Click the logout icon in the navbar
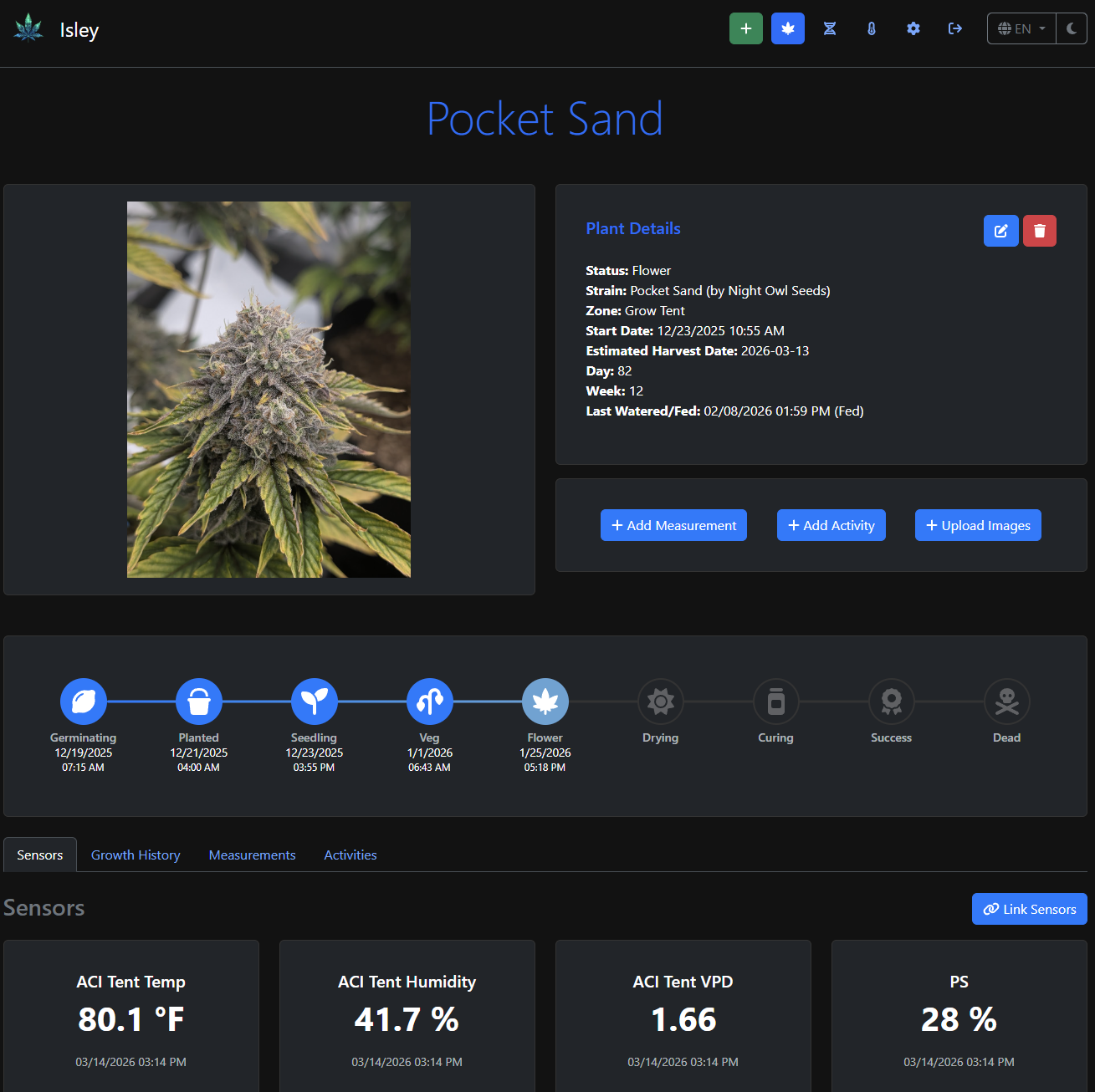The height and width of the screenshot is (1092, 1095). pos(954,28)
